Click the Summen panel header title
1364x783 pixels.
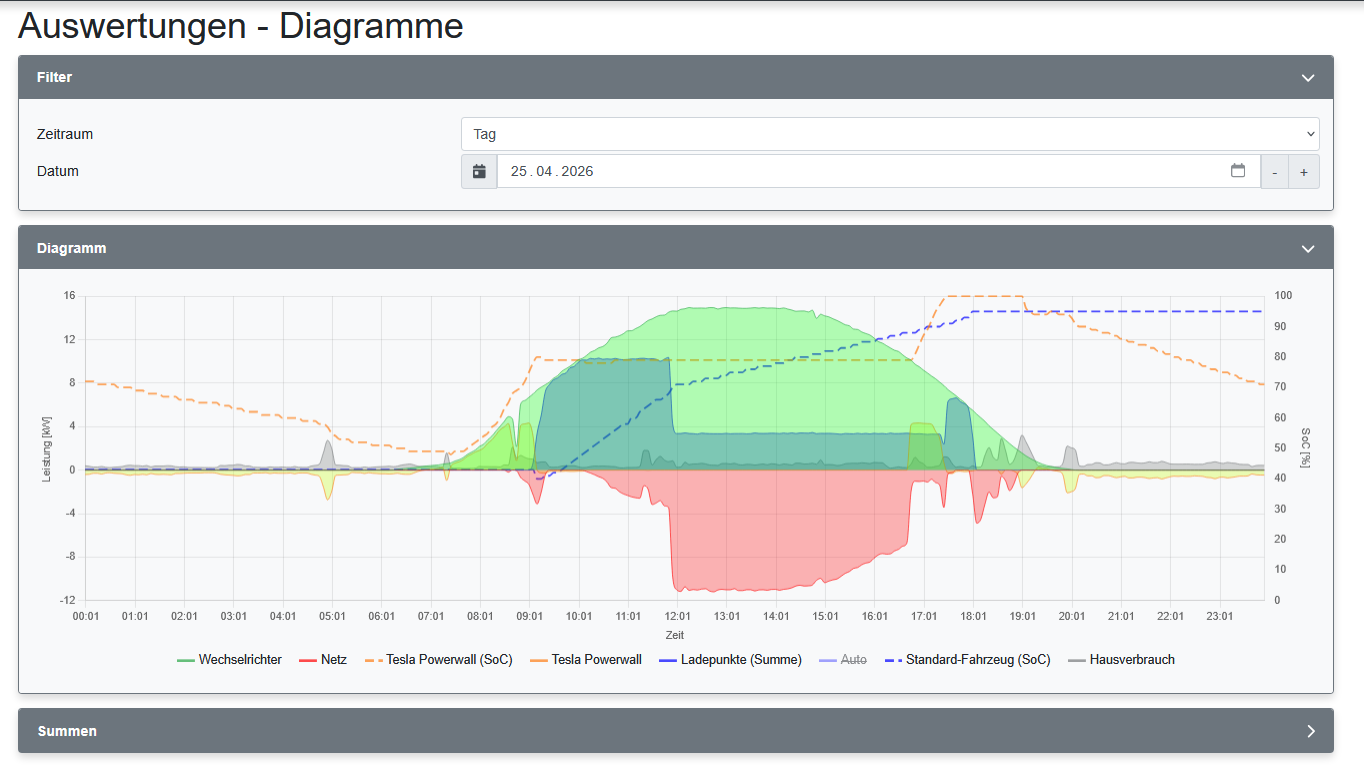(x=67, y=731)
